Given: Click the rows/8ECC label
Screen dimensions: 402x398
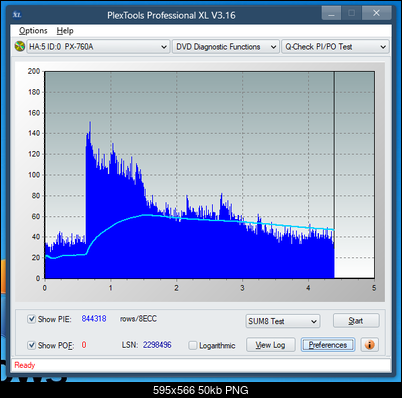Looking at the screenshot, I should 138,319.
